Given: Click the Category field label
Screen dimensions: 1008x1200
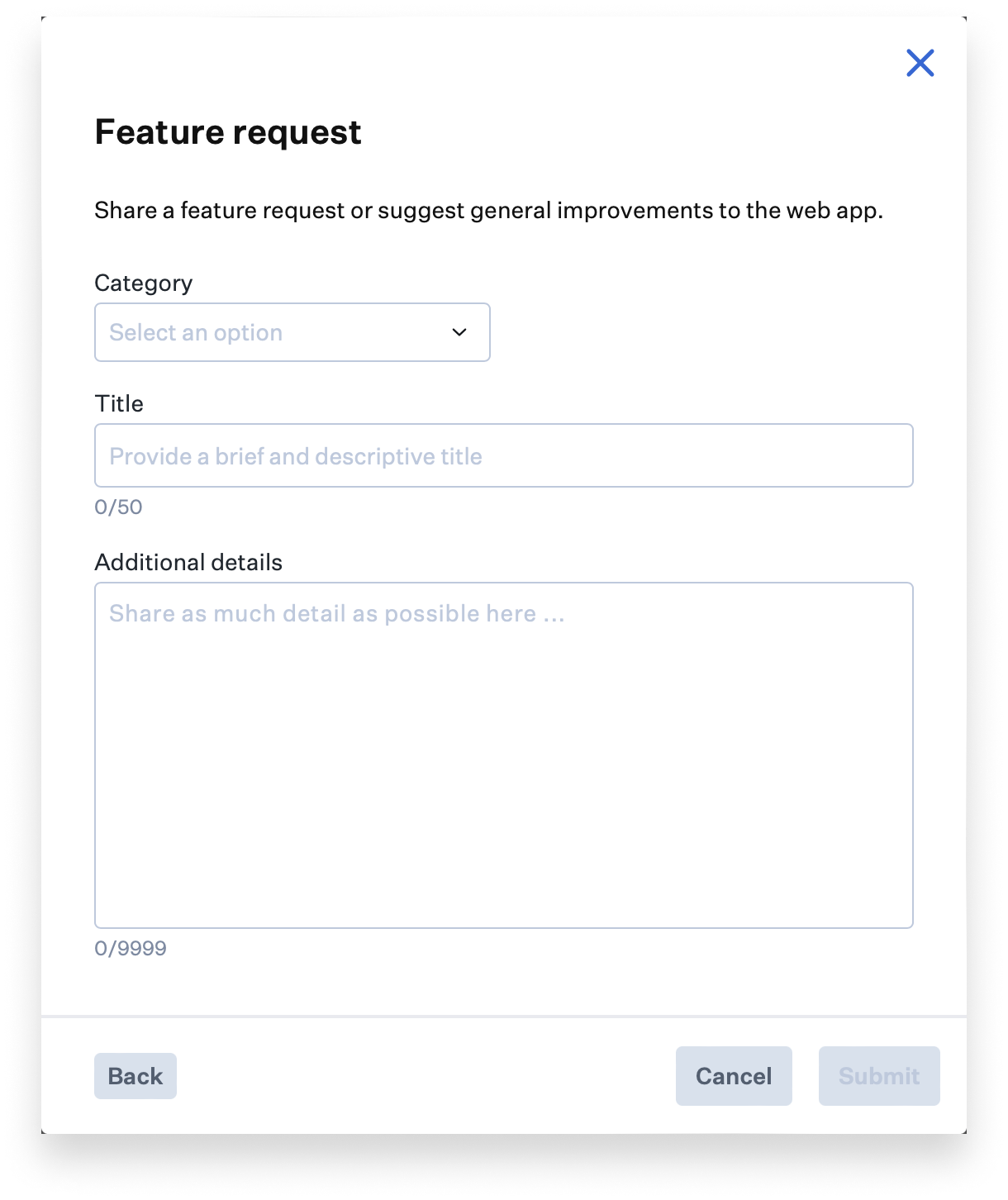Looking at the screenshot, I should pos(143,283).
